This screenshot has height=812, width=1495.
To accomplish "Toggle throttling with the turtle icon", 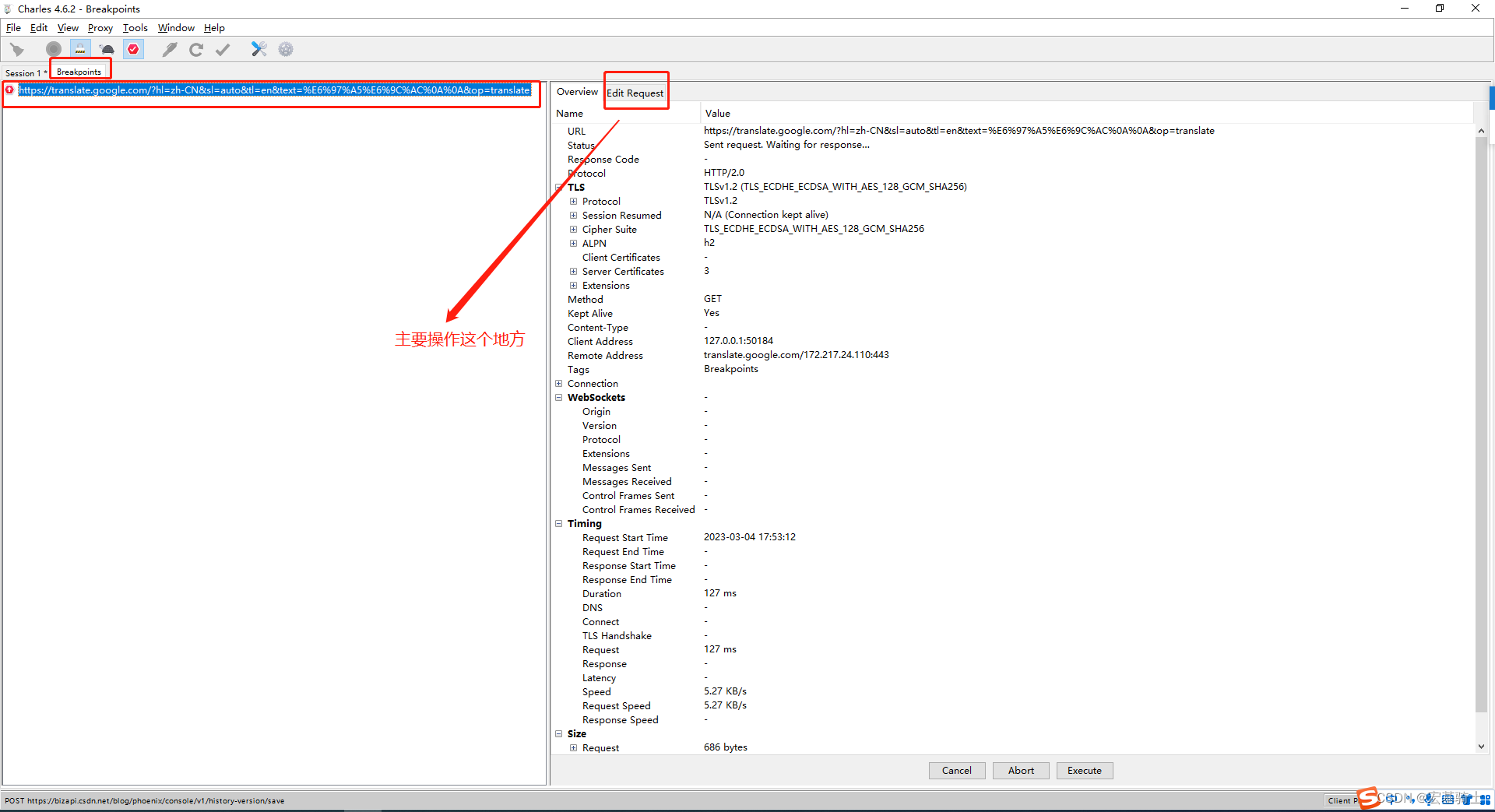I will click(107, 50).
